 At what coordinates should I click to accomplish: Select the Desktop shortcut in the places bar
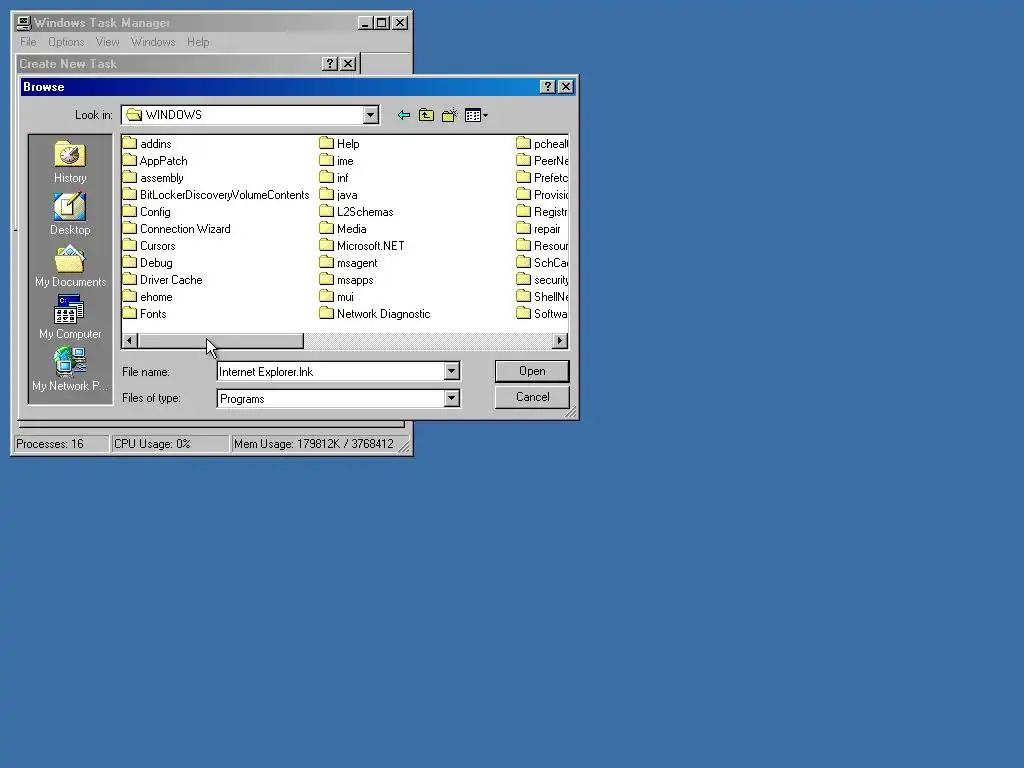pyautogui.click(x=70, y=214)
